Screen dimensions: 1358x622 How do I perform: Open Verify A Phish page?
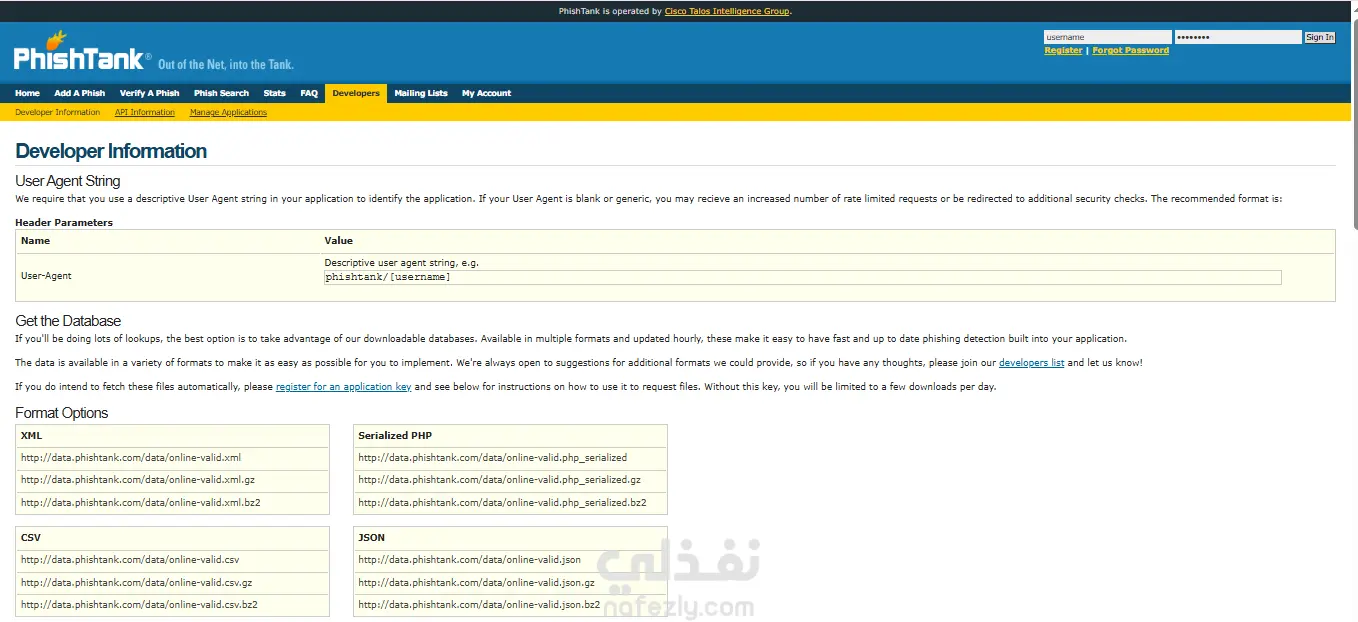point(149,93)
